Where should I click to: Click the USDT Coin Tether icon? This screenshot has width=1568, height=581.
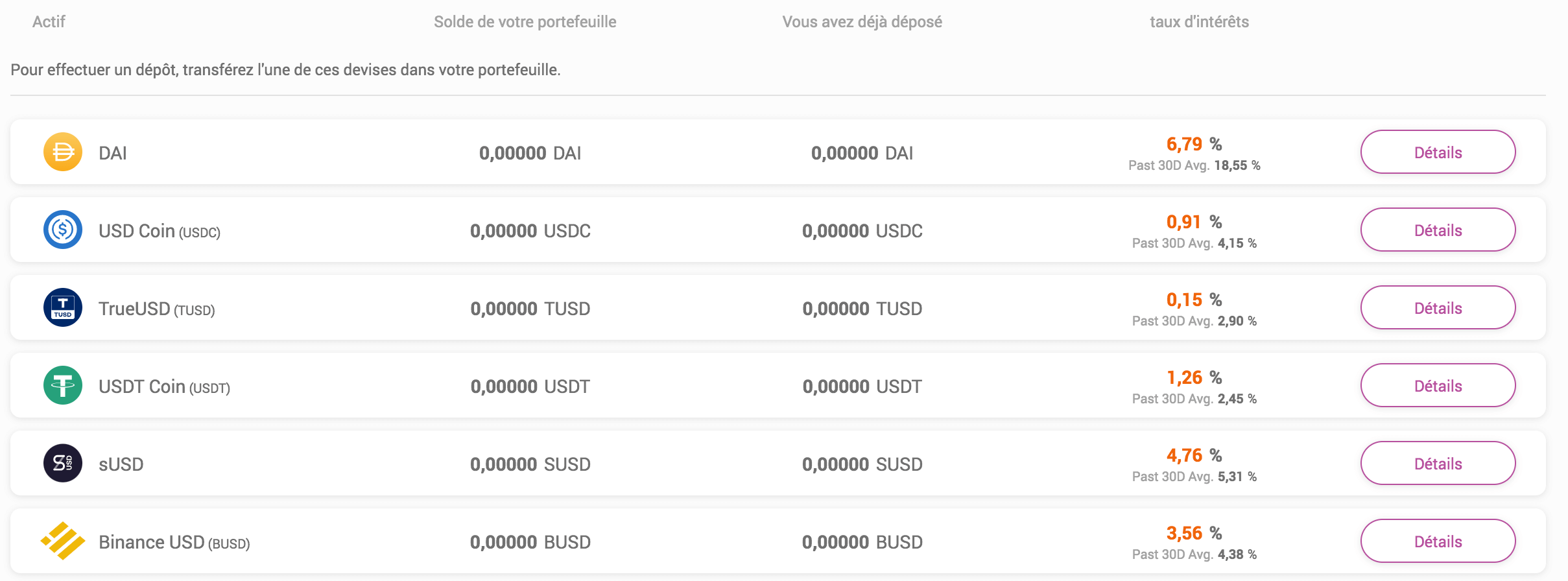coord(63,385)
